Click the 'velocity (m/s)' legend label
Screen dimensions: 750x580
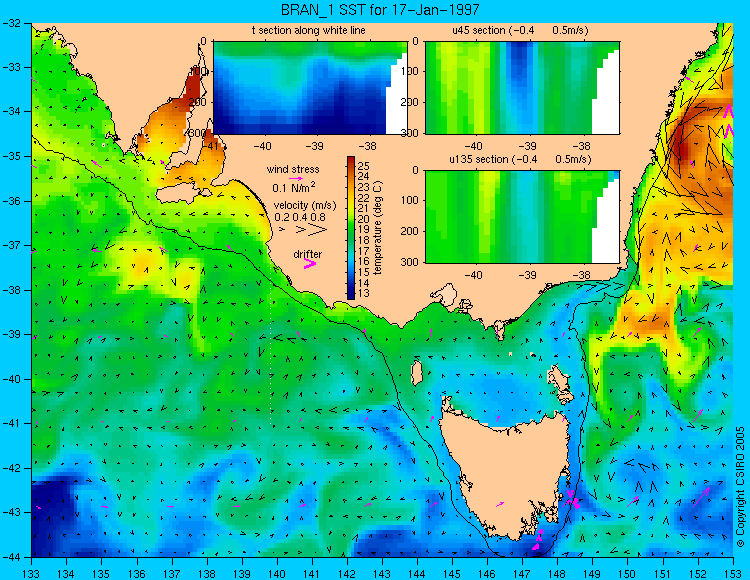pyautogui.click(x=305, y=206)
